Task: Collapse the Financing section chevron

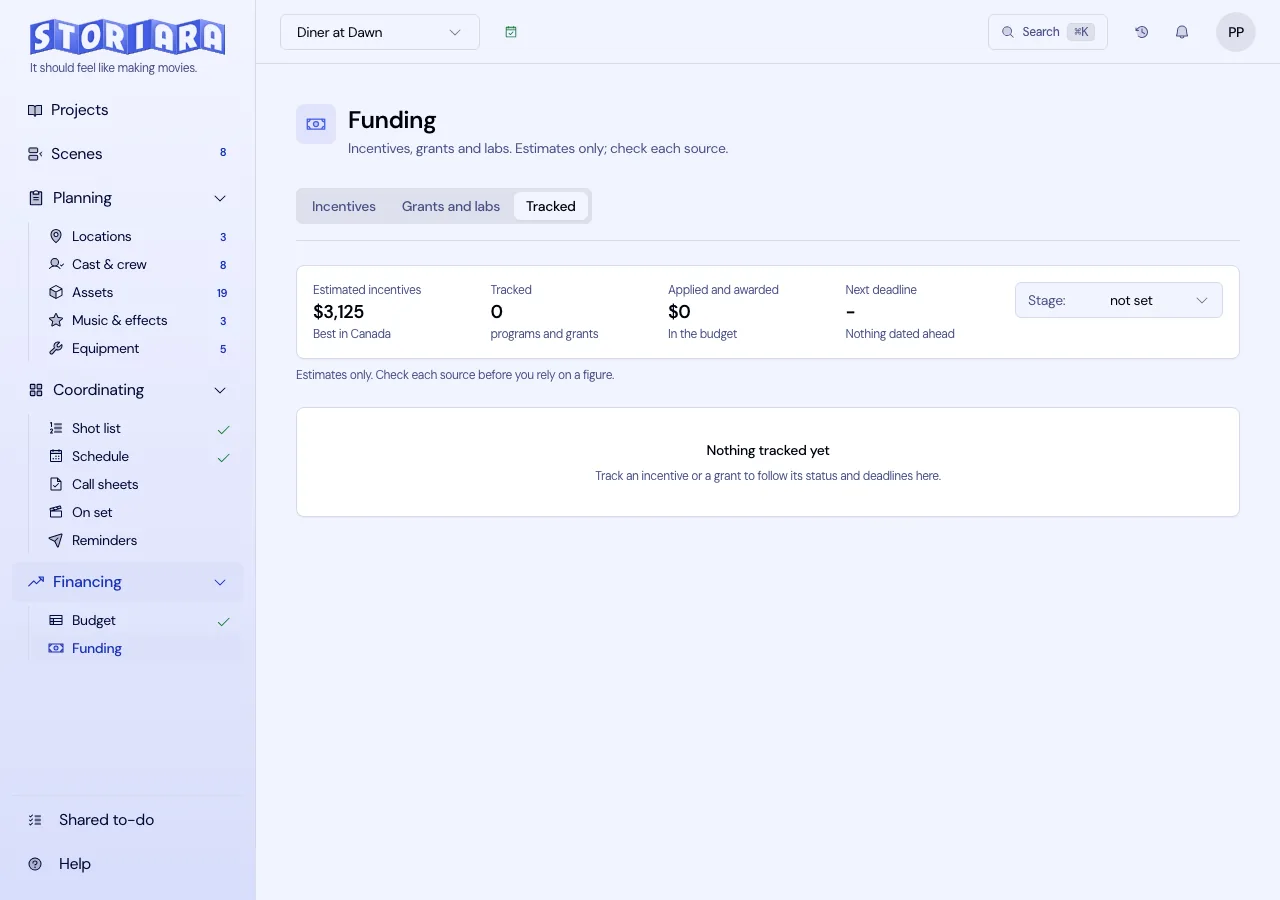Action: coord(220,582)
